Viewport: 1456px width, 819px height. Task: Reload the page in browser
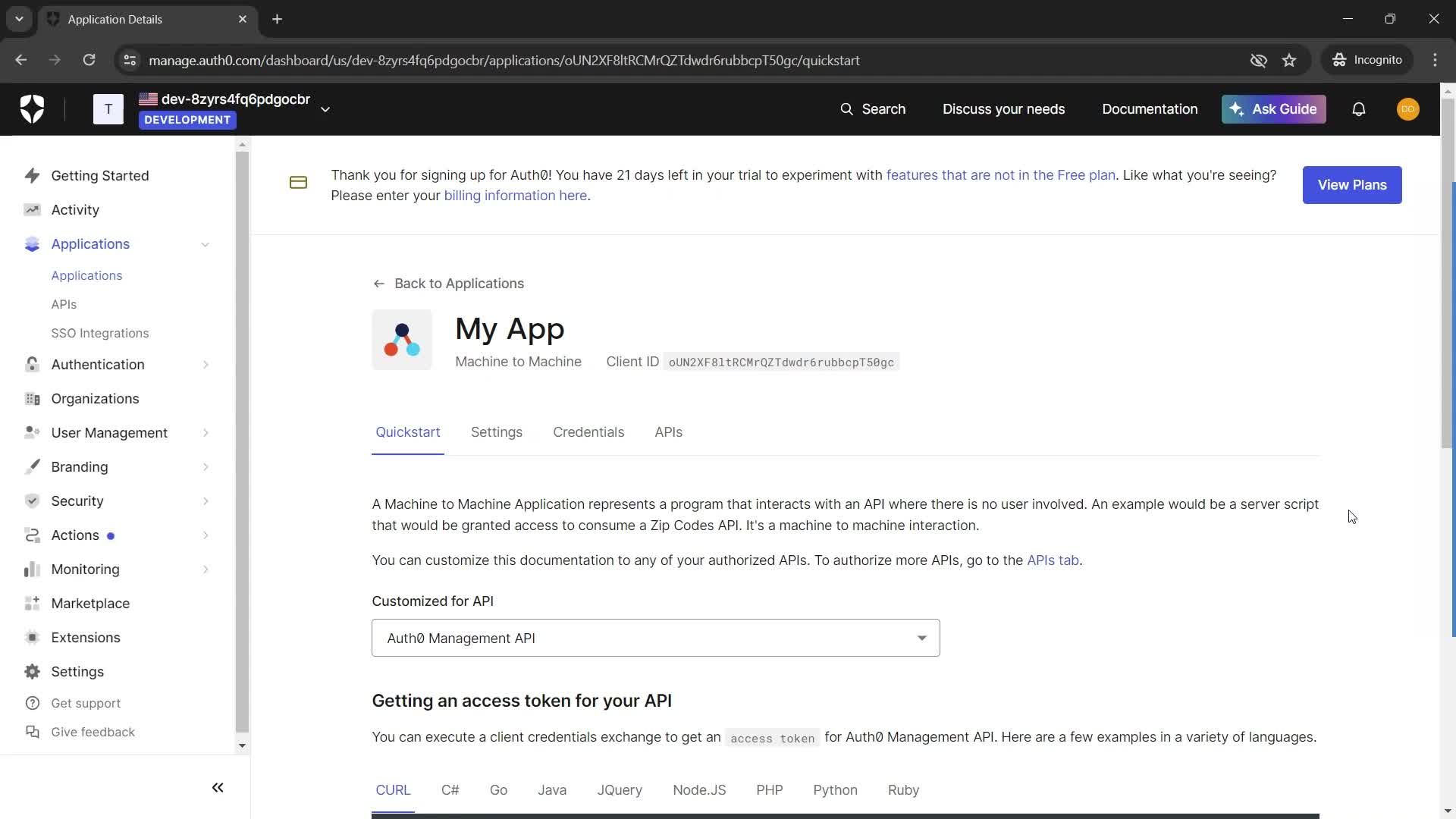click(89, 60)
